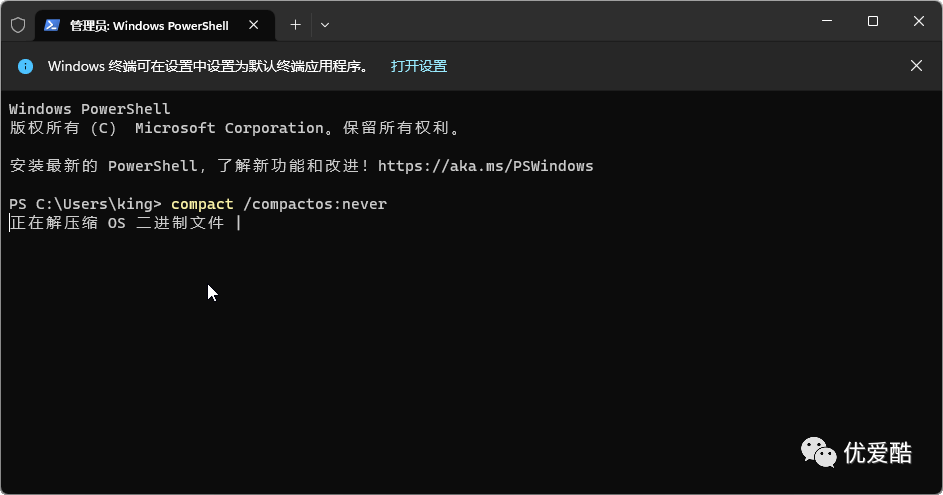
Task: Click the 'Windows 终端可在设置中设置为默认终端应用程序' message
Action: [x=208, y=66]
